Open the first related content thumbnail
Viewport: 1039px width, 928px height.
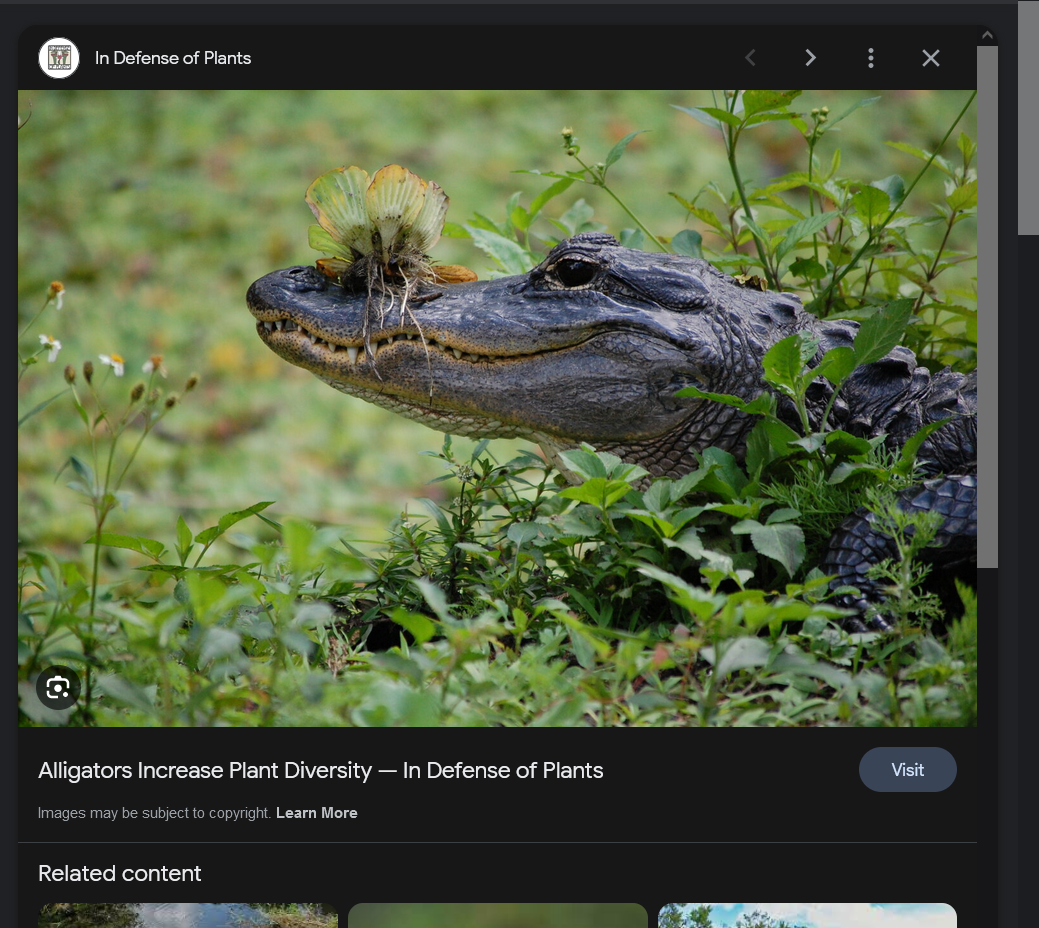188,915
